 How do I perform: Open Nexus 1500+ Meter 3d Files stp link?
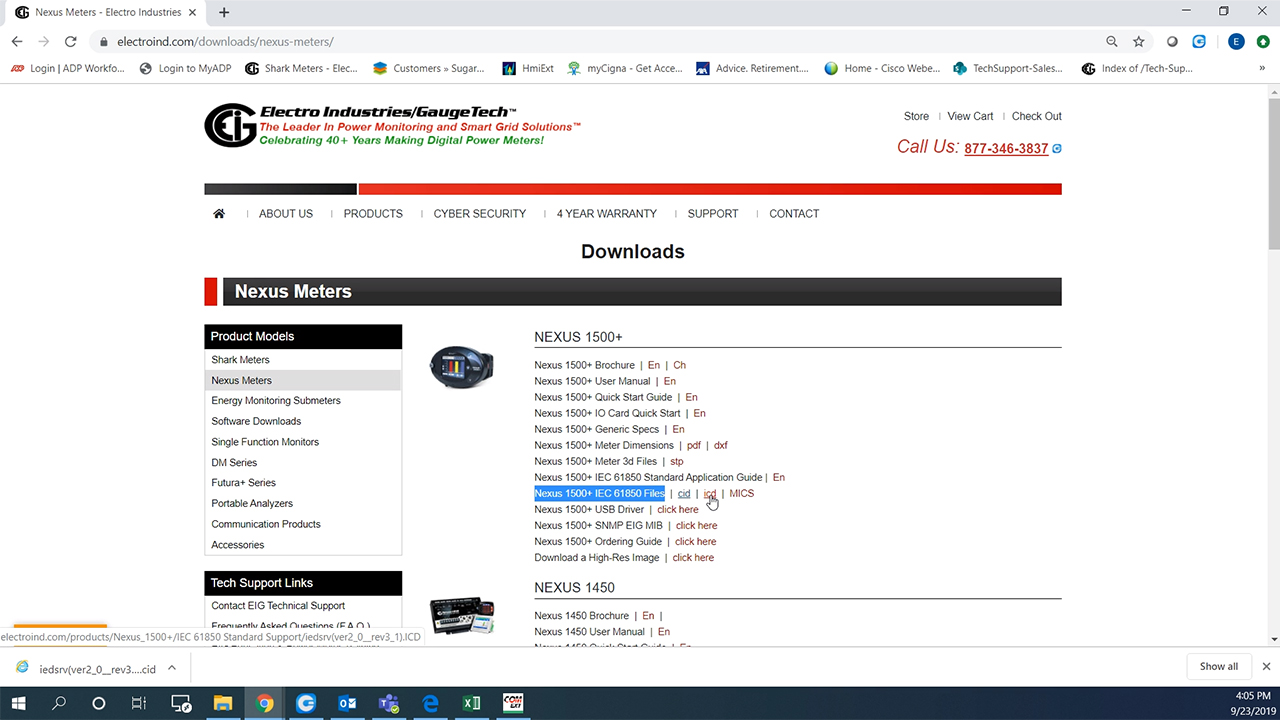point(676,461)
